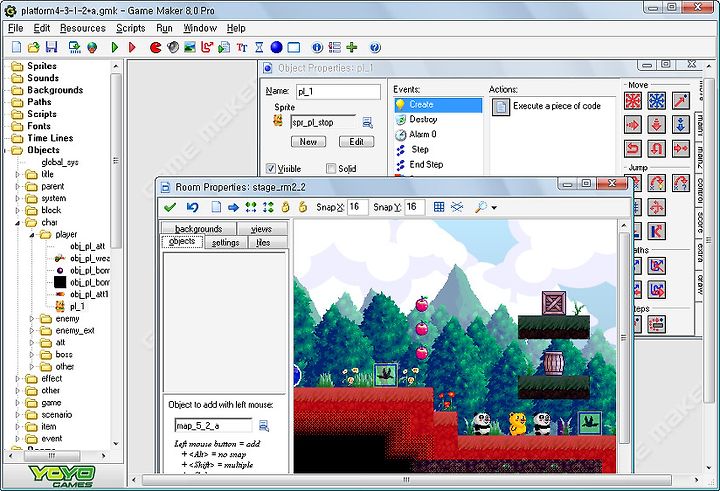This screenshot has height=491, width=720.
Task: Create a time line hourglass icon
Action: pyautogui.click(x=259, y=47)
